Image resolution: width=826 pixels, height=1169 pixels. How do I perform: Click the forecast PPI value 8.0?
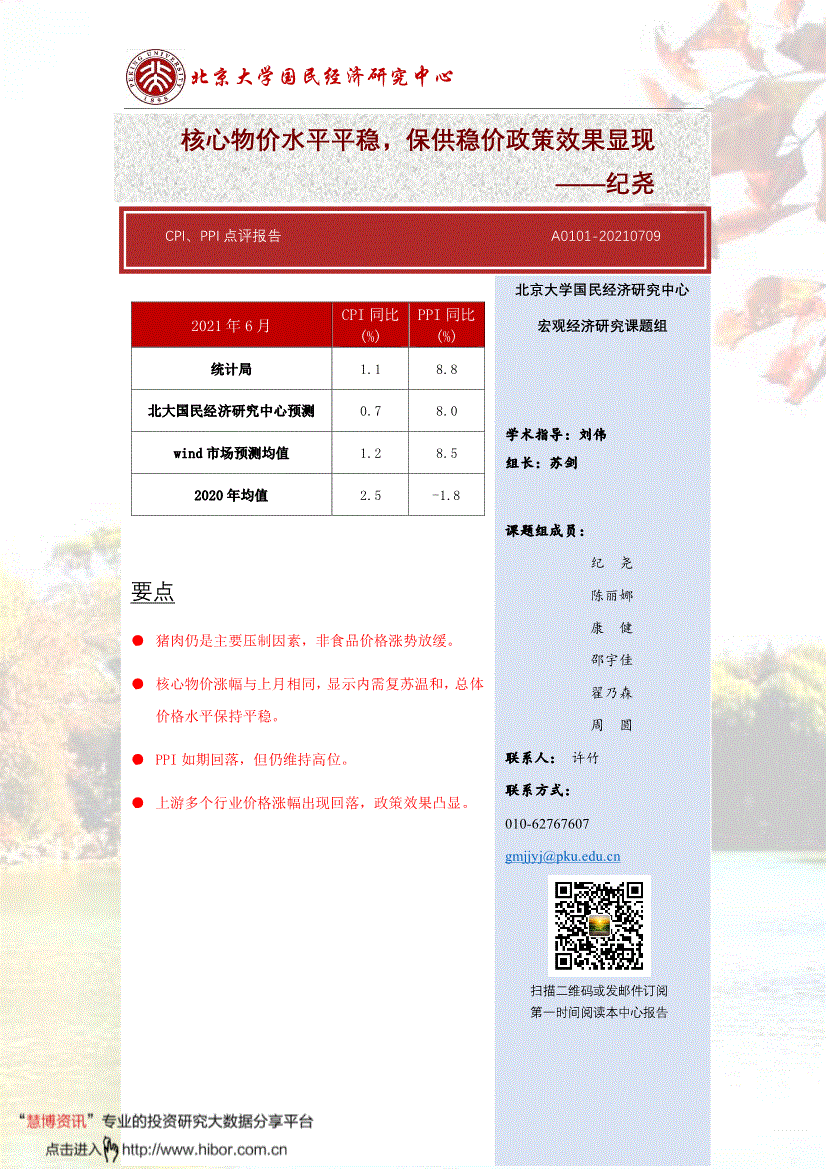(x=447, y=411)
